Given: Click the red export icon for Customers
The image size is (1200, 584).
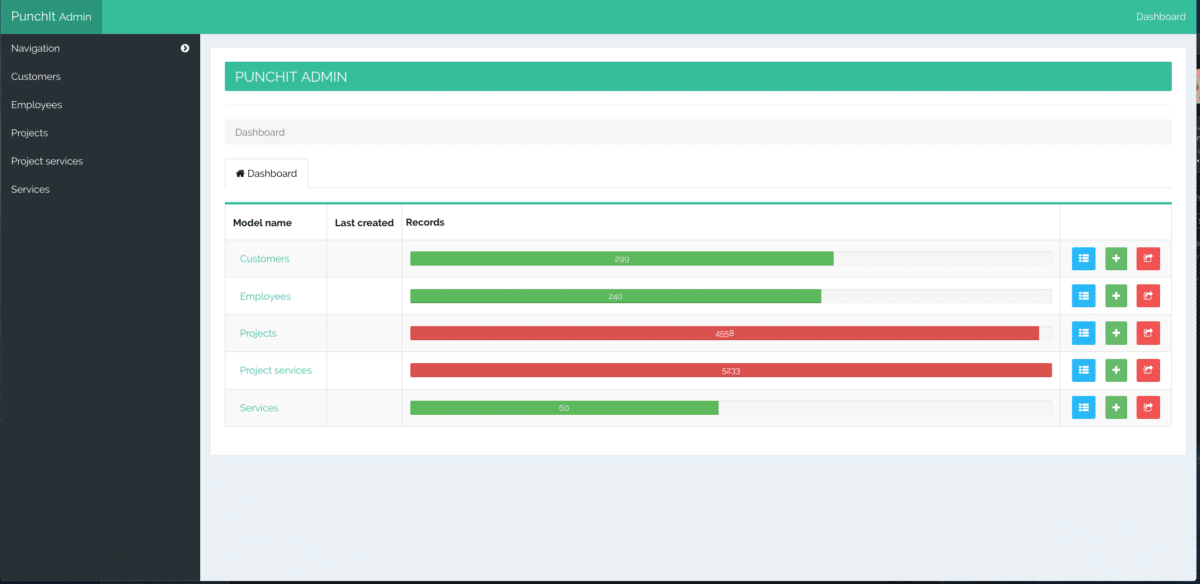Looking at the screenshot, I should click(1148, 259).
